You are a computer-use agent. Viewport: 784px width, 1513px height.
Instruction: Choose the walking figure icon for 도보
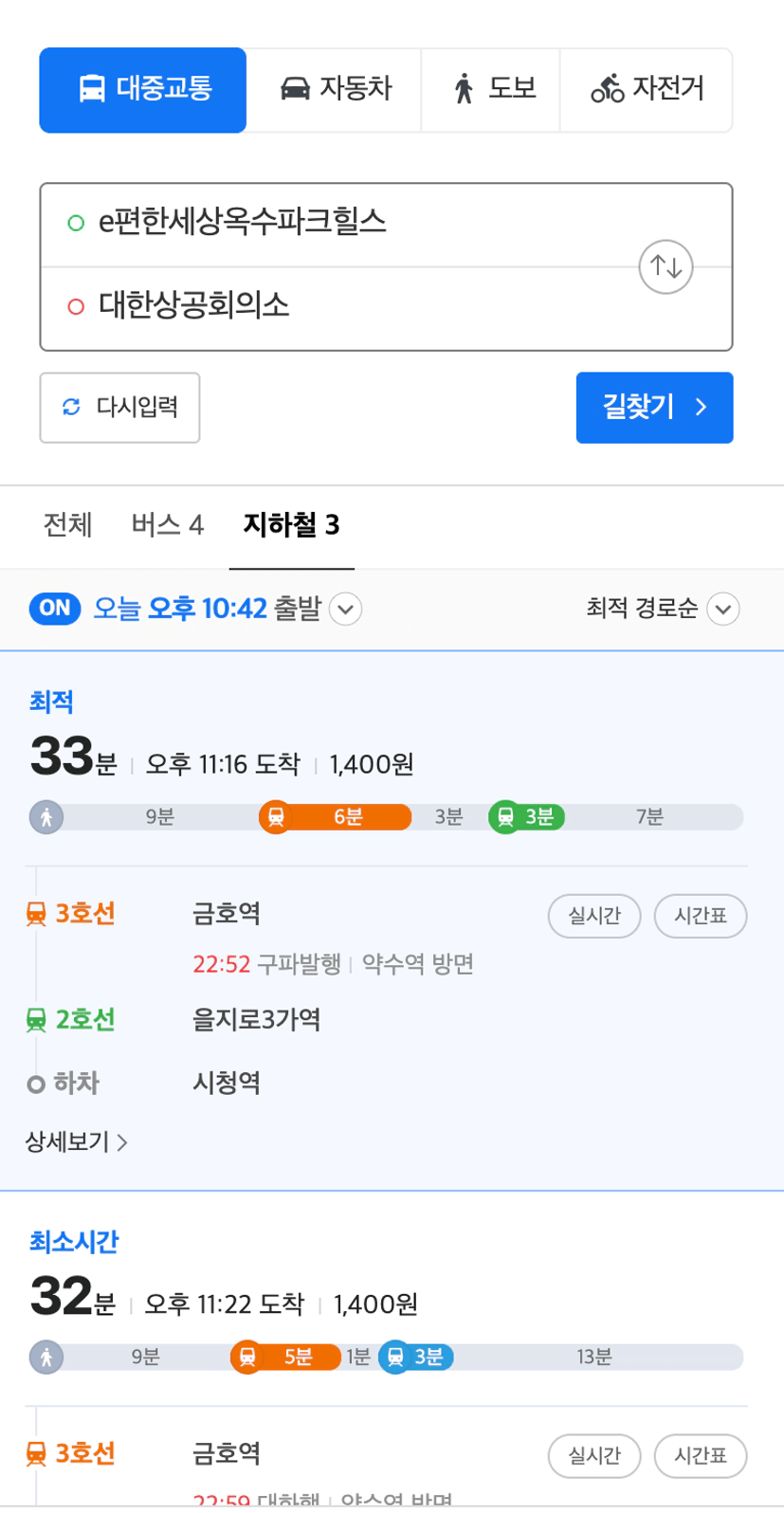pos(464,89)
